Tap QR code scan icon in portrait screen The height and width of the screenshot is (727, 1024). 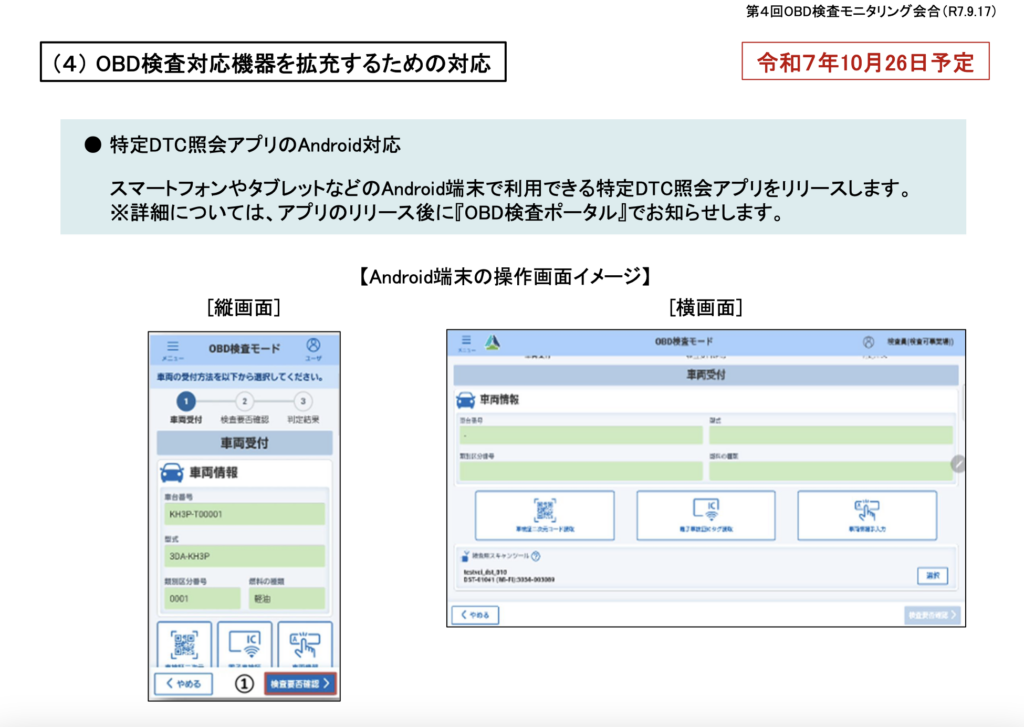(184, 643)
